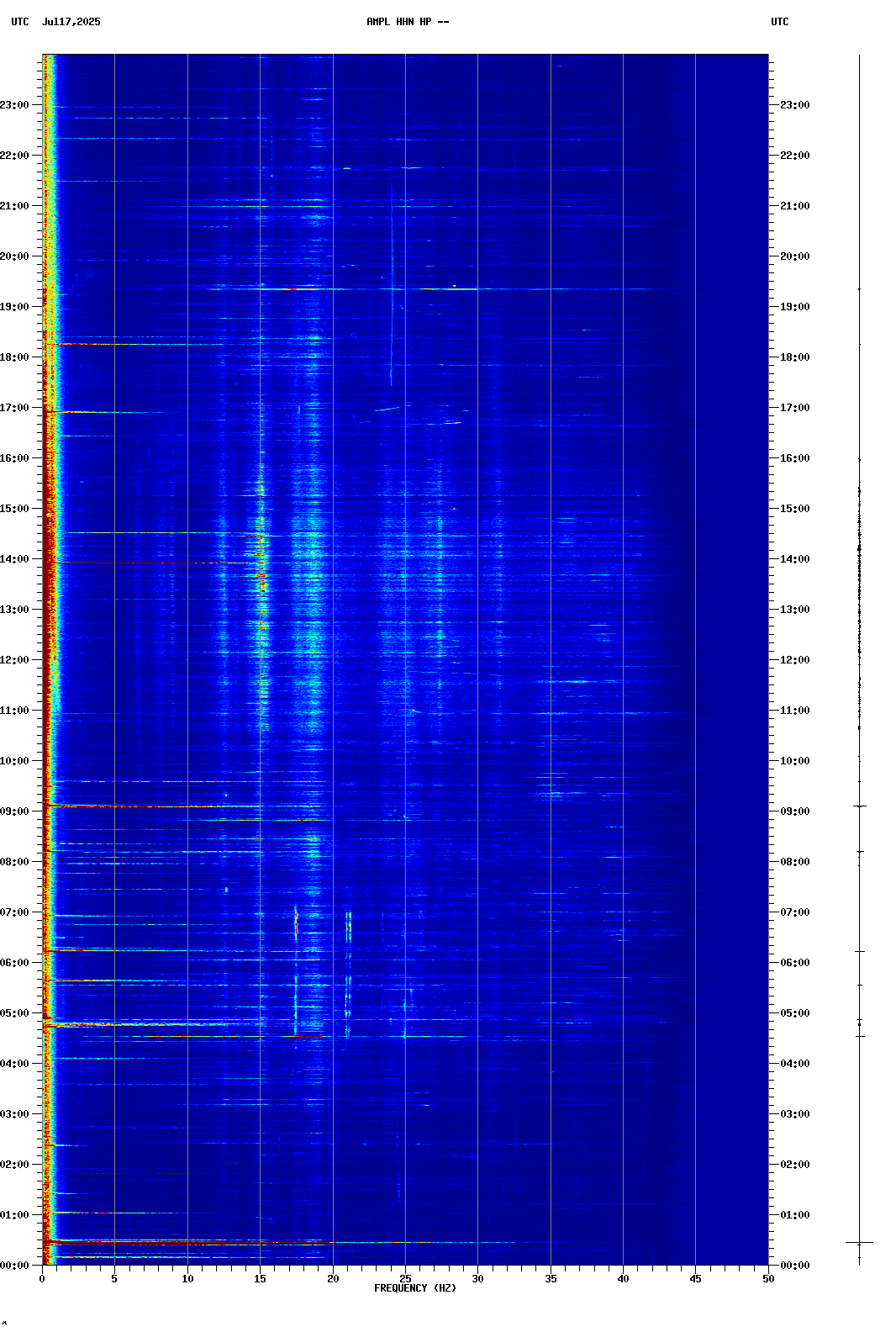Select the right-side '12:00' time label

click(x=795, y=660)
